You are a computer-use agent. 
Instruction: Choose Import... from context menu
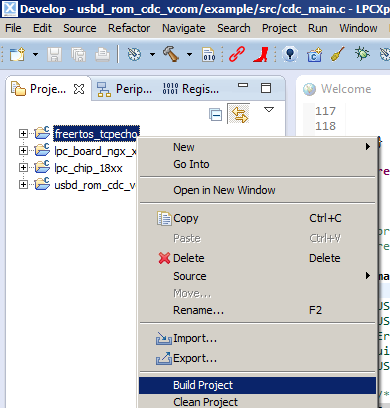pyautogui.click(x=257, y=338)
